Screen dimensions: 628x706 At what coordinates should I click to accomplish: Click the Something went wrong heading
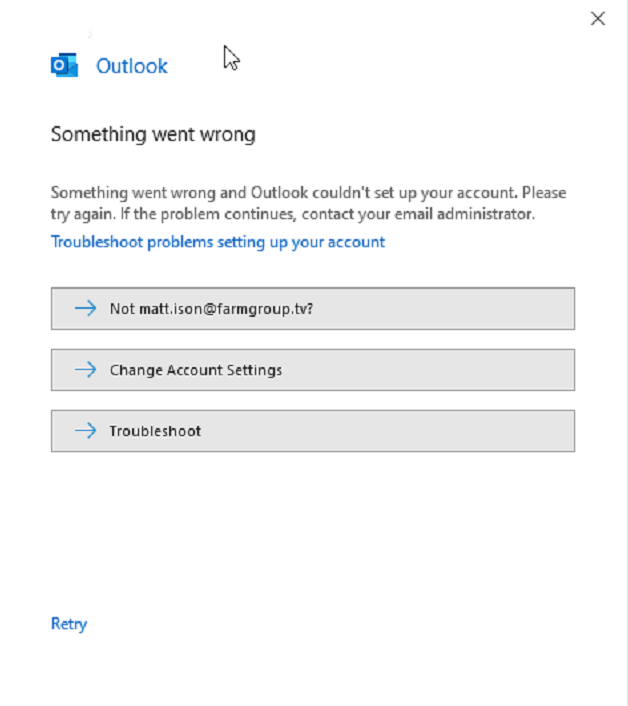click(x=153, y=134)
